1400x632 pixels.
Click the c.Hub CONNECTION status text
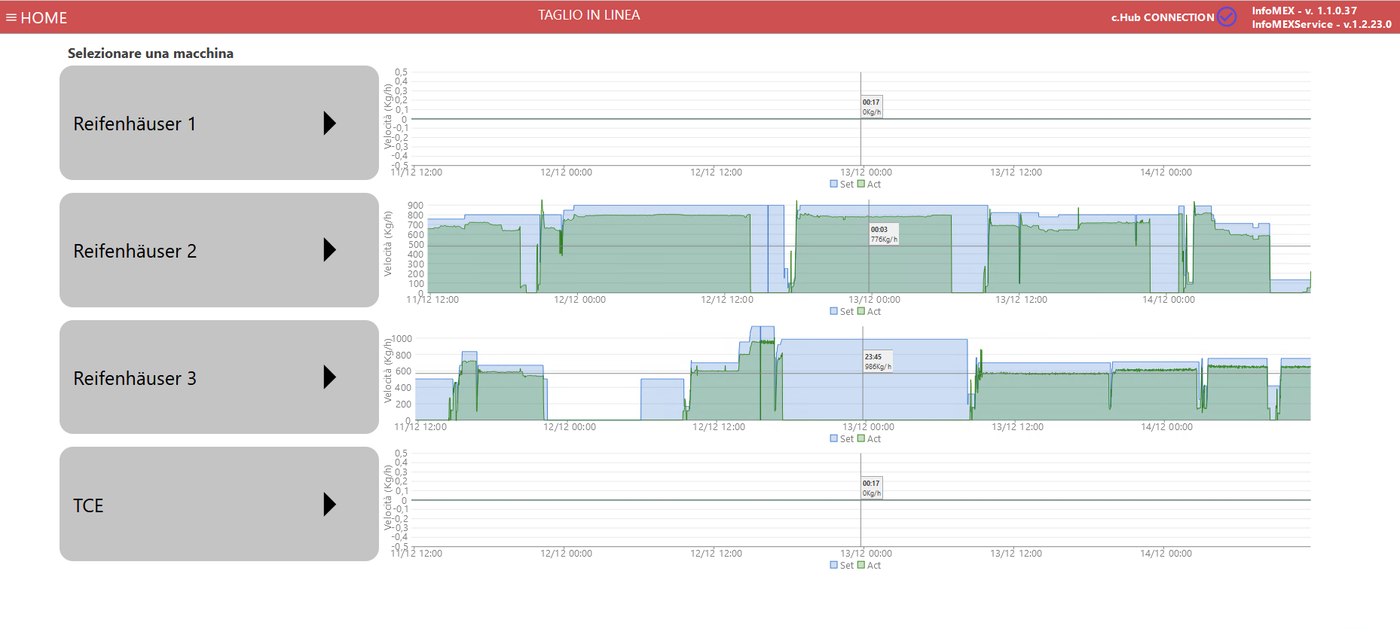tap(1163, 17)
